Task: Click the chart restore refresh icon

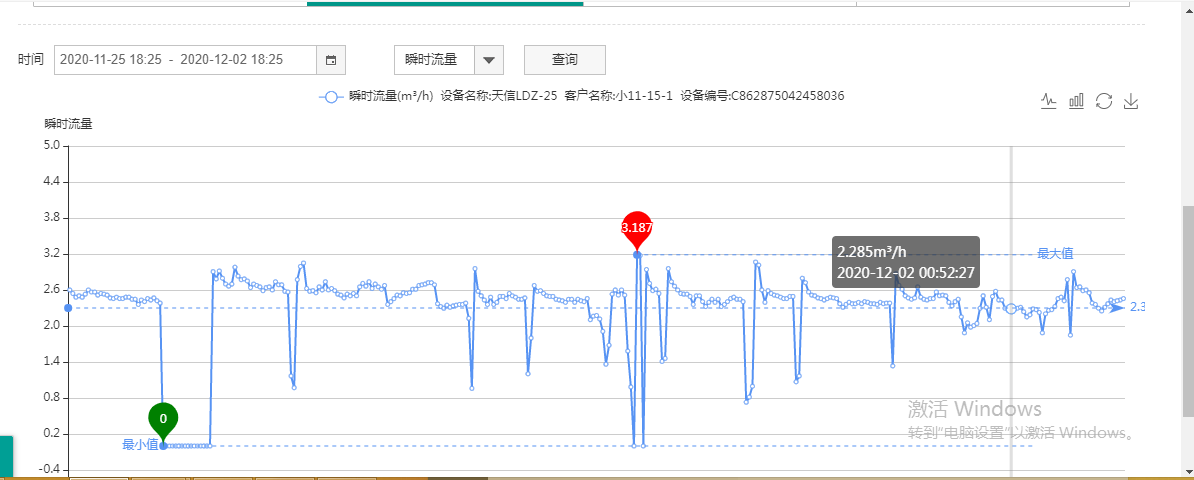Action: pos(1104,101)
